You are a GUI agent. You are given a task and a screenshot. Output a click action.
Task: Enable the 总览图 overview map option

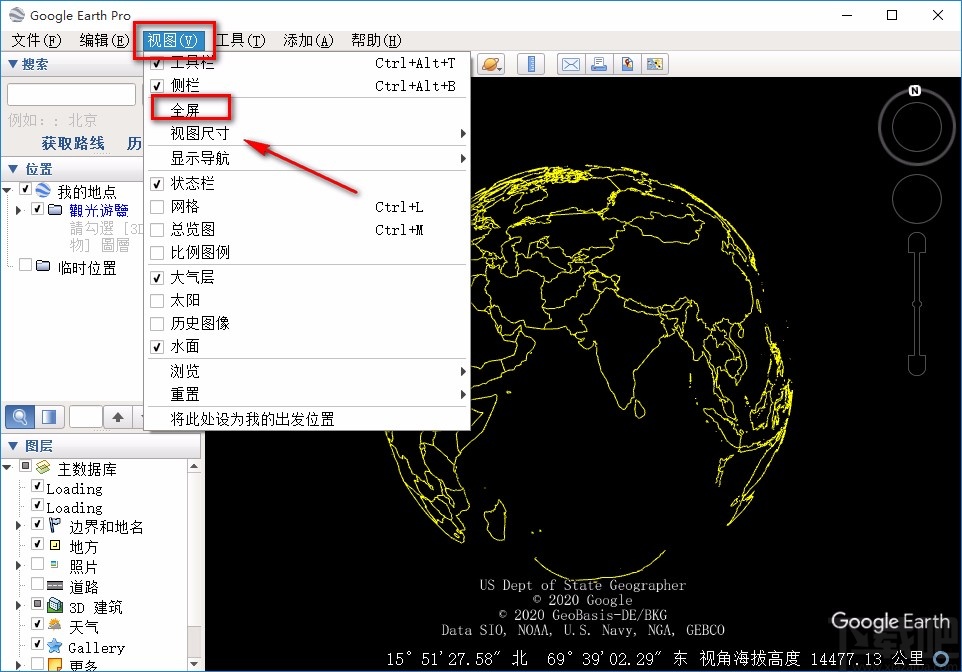[157, 230]
